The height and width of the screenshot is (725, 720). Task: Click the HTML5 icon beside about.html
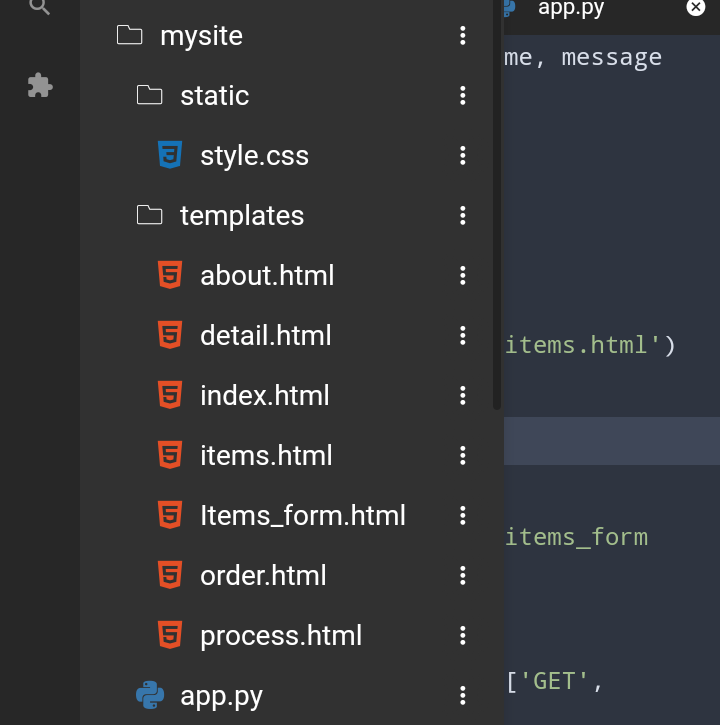170,275
